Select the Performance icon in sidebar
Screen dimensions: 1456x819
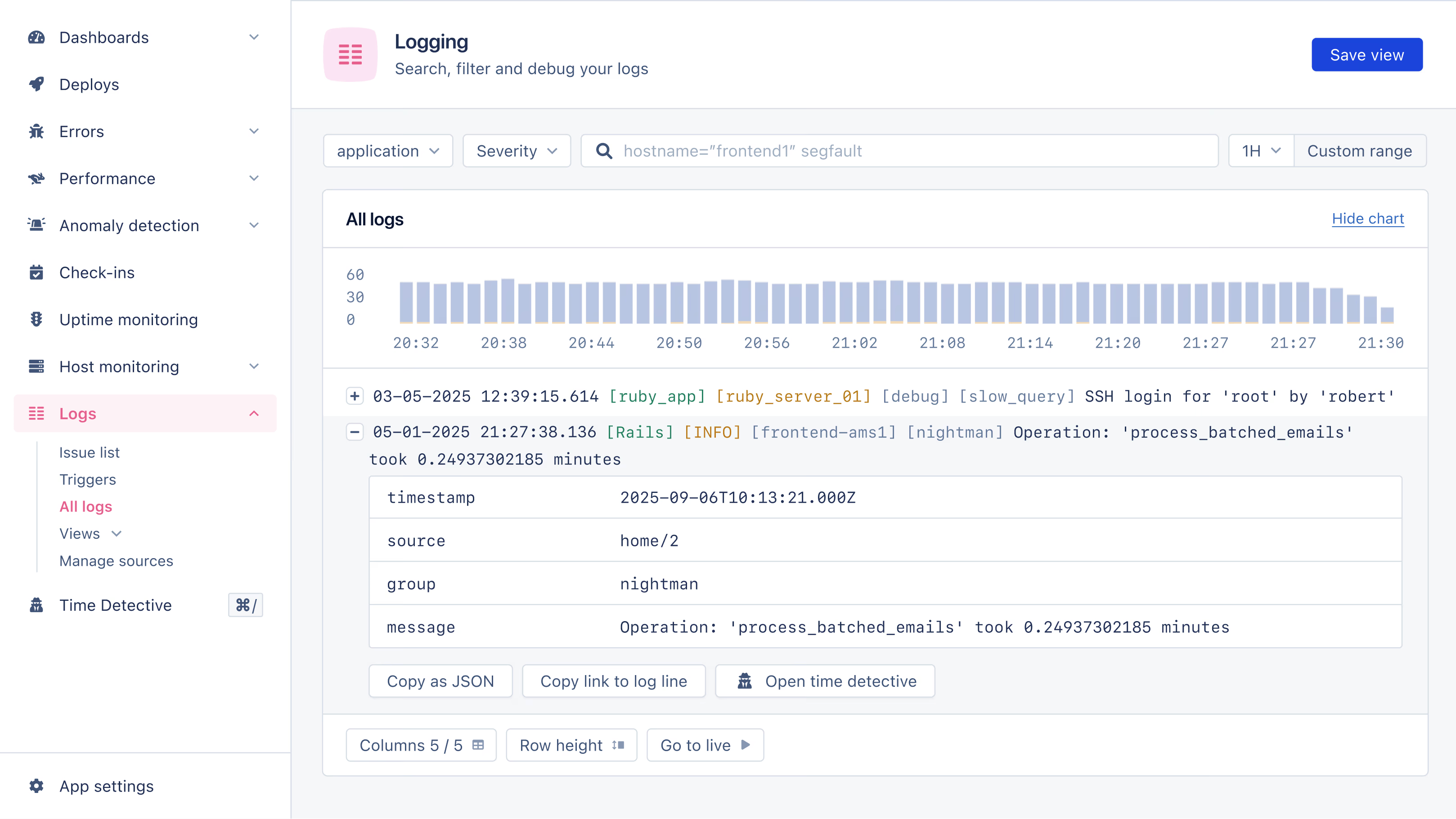click(36, 179)
